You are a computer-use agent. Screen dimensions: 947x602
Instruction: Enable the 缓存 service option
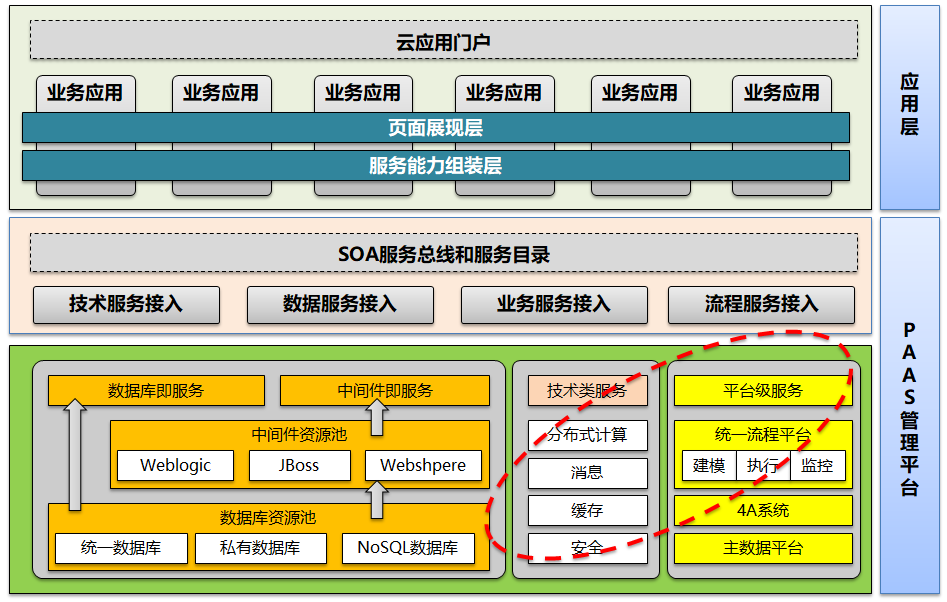pos(588,511)
